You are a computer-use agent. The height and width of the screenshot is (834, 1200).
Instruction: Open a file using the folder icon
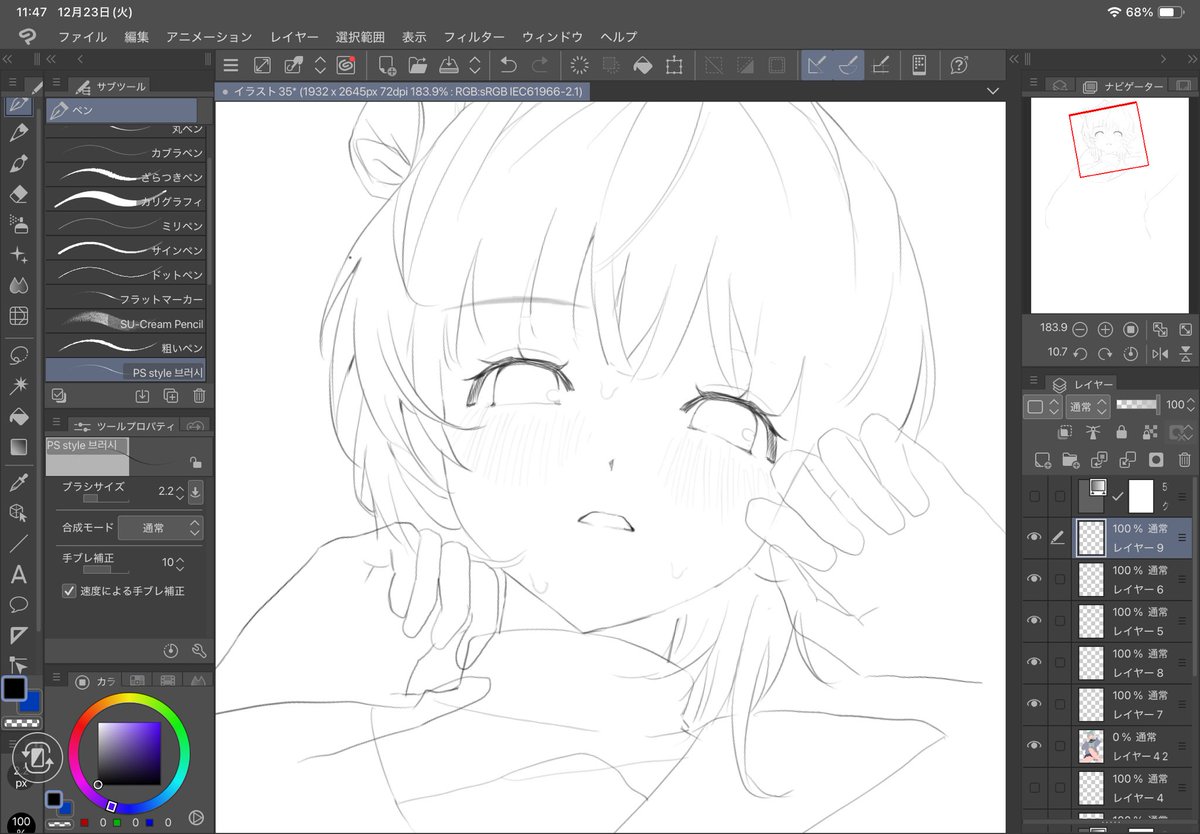417,65
